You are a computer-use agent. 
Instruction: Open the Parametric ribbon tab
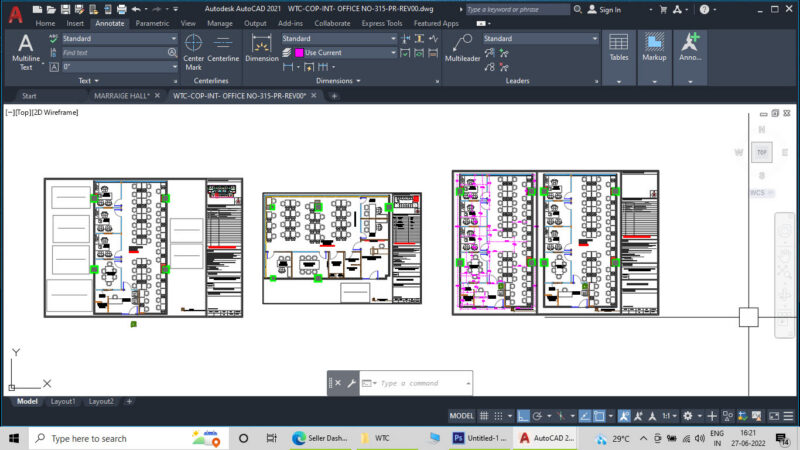152,23
